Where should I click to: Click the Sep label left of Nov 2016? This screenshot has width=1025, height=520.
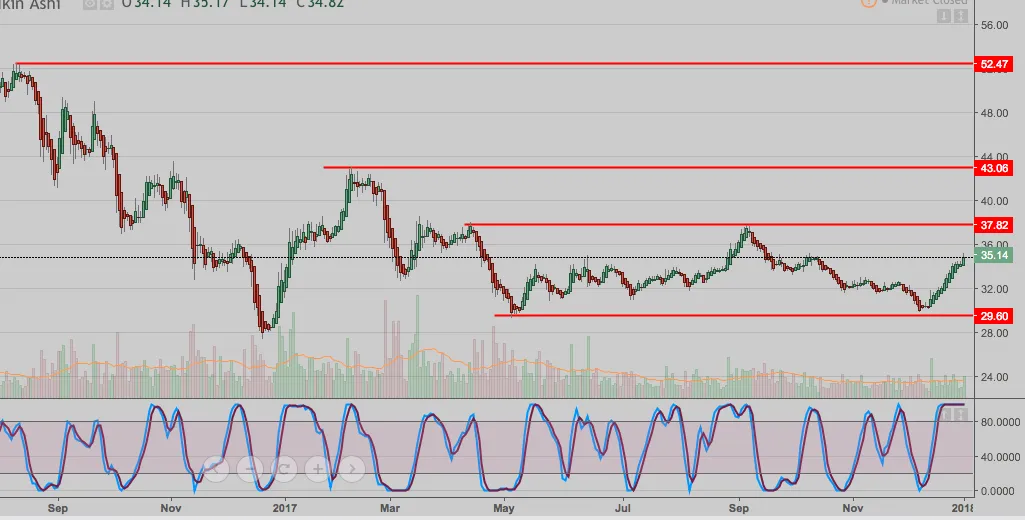tap(58, 508)
